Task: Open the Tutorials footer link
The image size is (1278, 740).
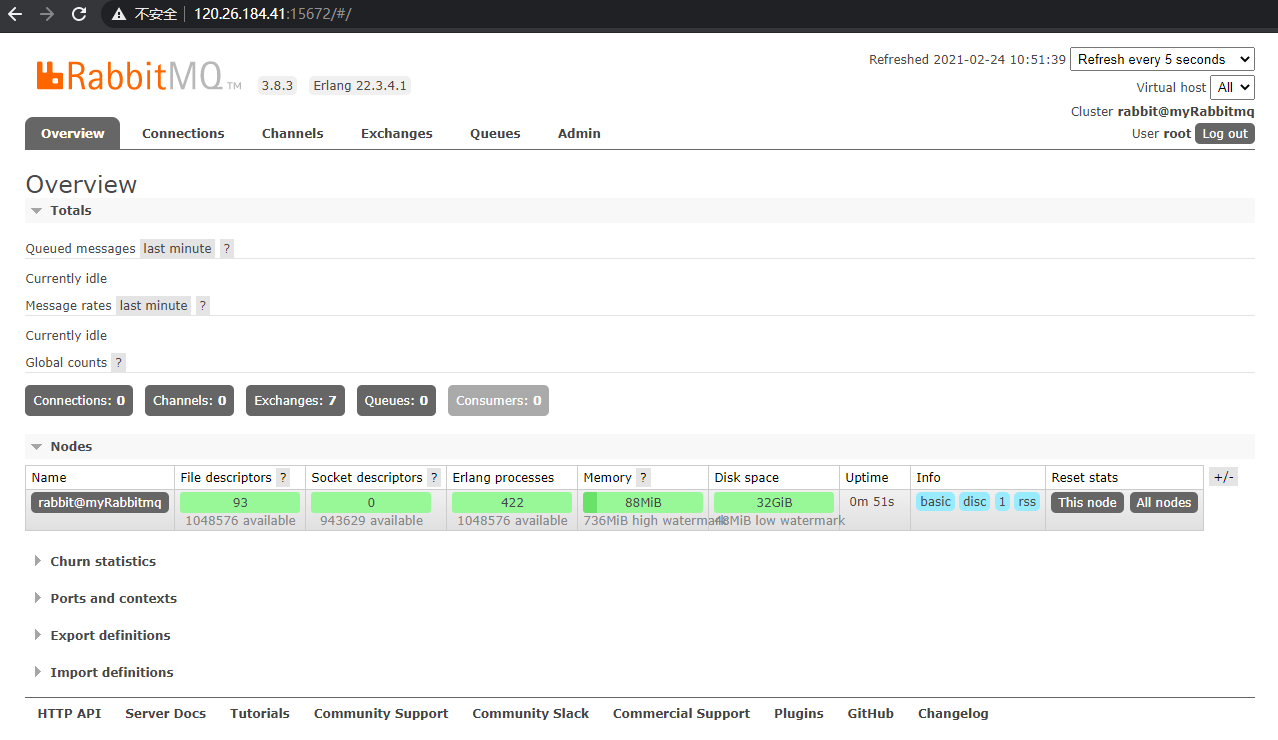Action: 260,713
